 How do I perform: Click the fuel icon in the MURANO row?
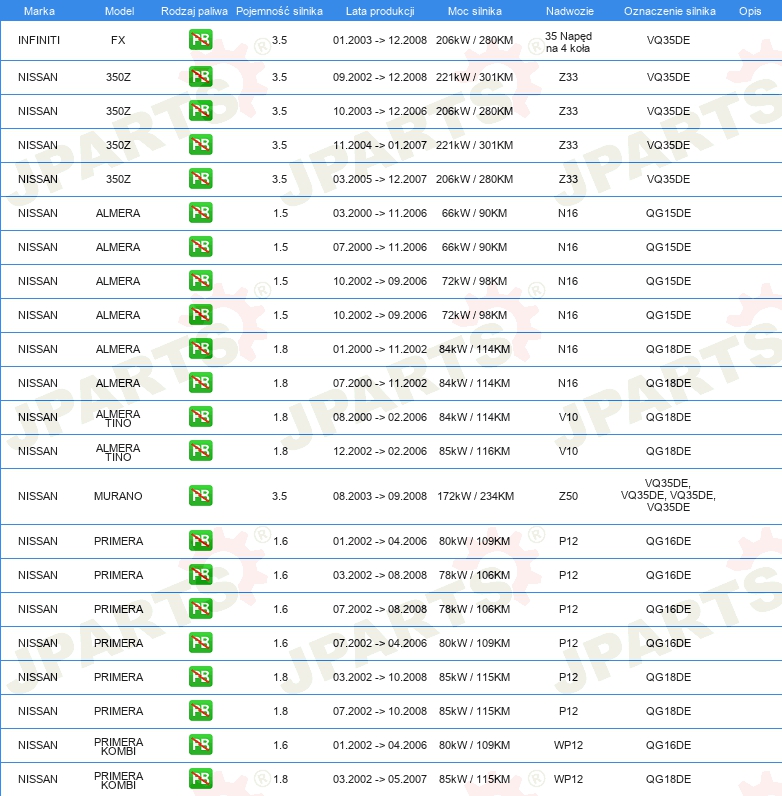pos(201,495)
